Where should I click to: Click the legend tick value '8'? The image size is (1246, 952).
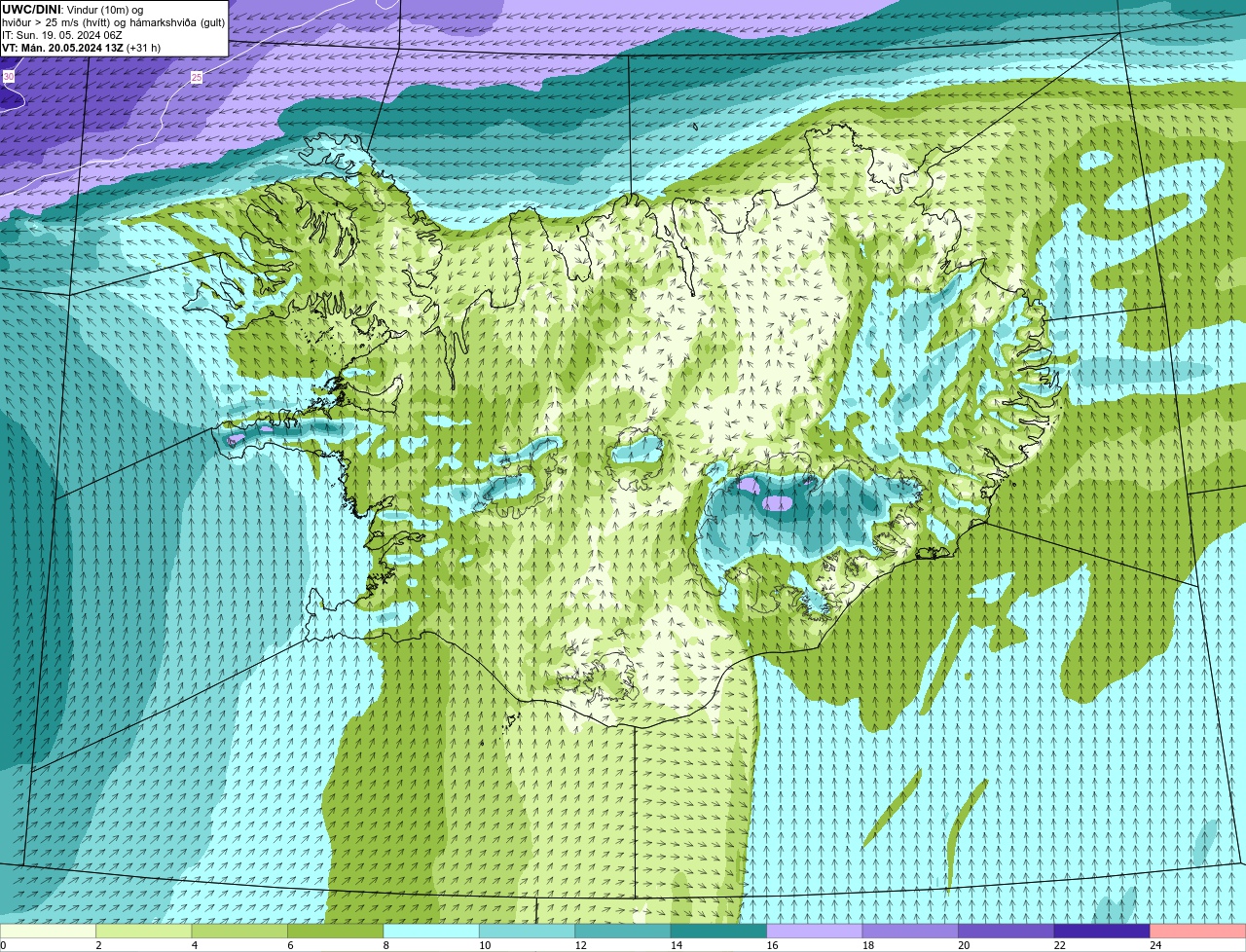[385, 945]
